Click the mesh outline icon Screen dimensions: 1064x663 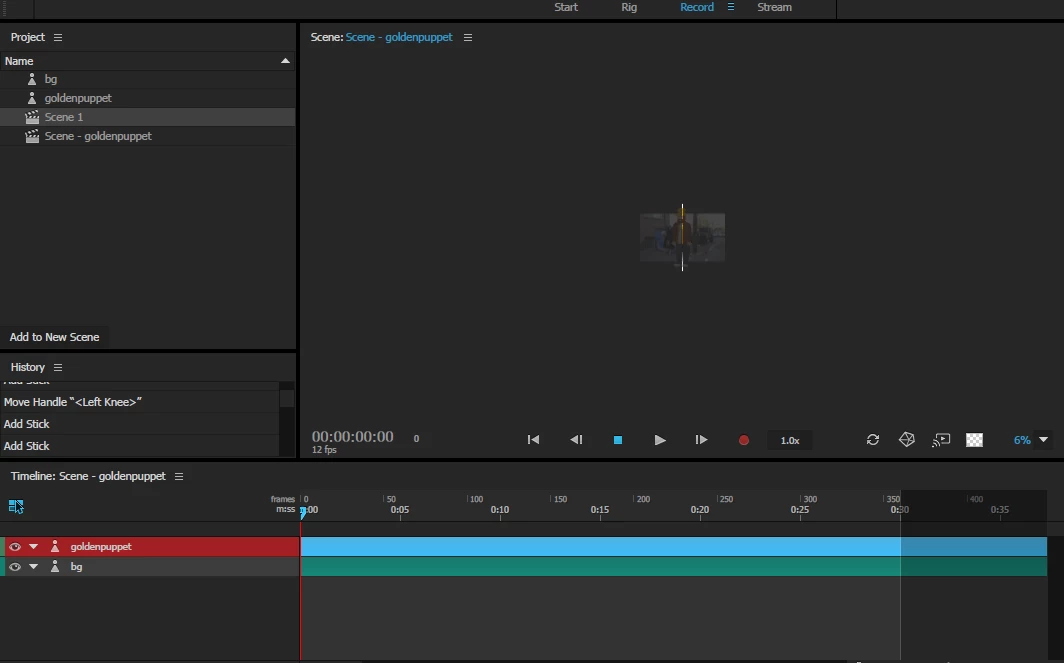click(x=907, y=440)
